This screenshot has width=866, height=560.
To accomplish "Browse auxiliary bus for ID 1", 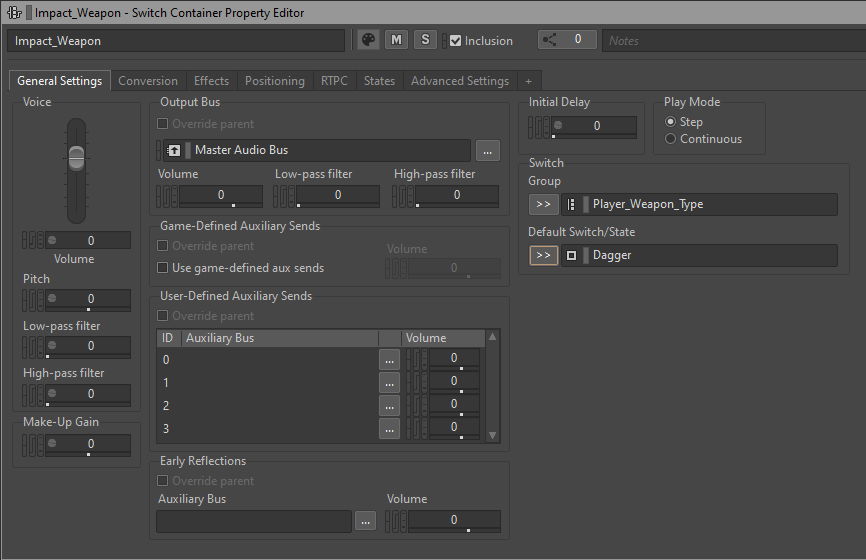I will 389,383.
